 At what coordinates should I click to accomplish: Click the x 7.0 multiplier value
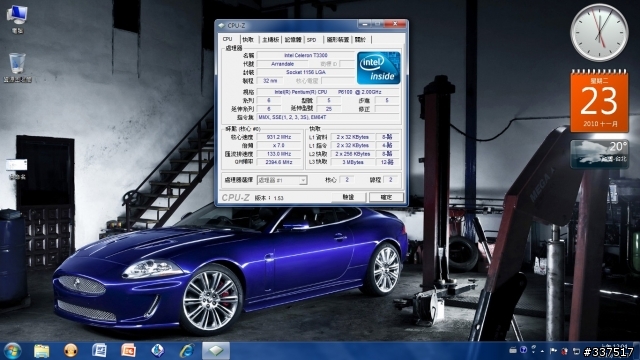[x=279, y=145]
